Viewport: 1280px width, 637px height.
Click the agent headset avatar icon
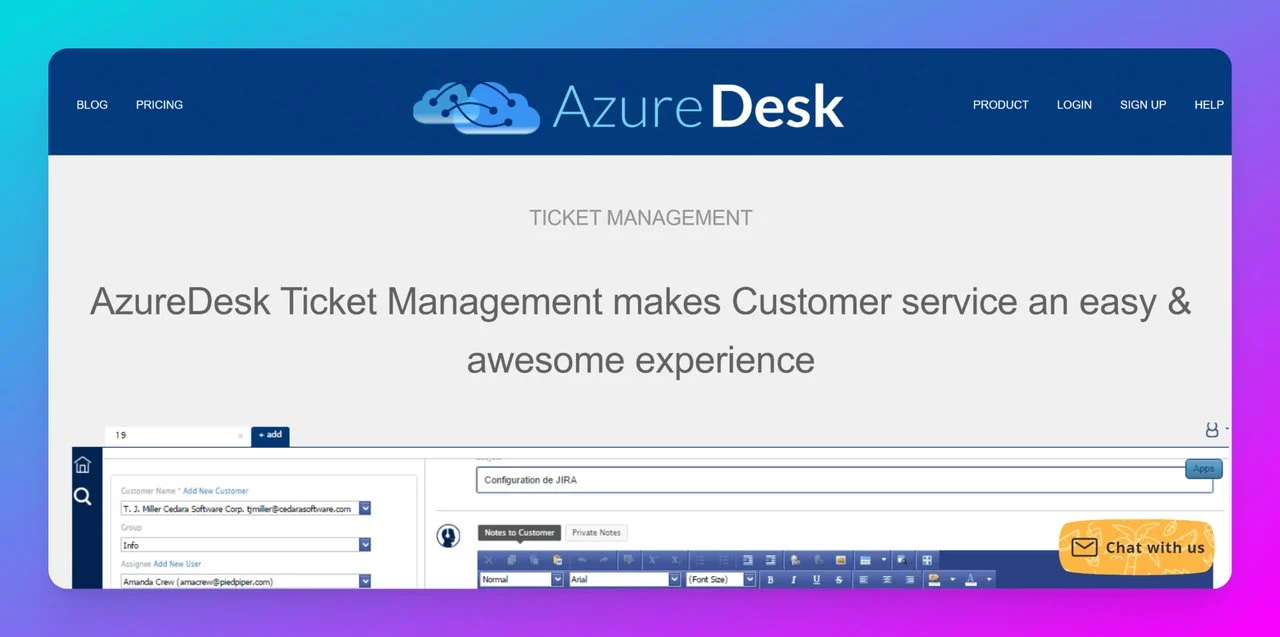[449, 536]
